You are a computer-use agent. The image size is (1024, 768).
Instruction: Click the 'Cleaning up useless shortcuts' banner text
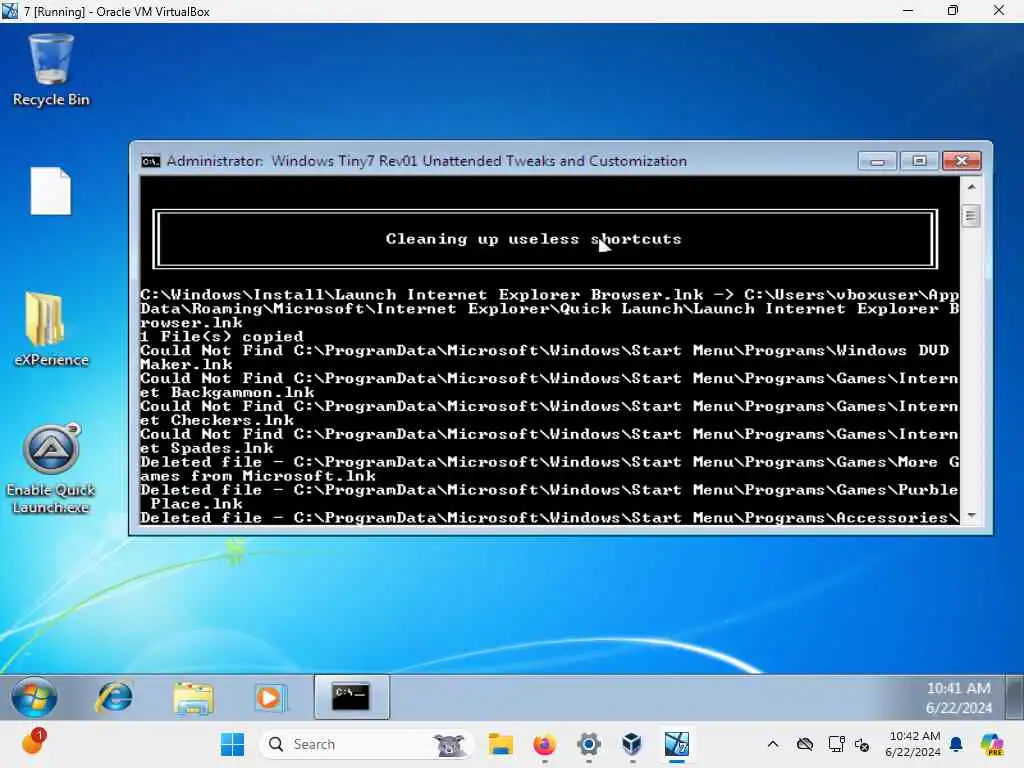click(x=534, y=239)
